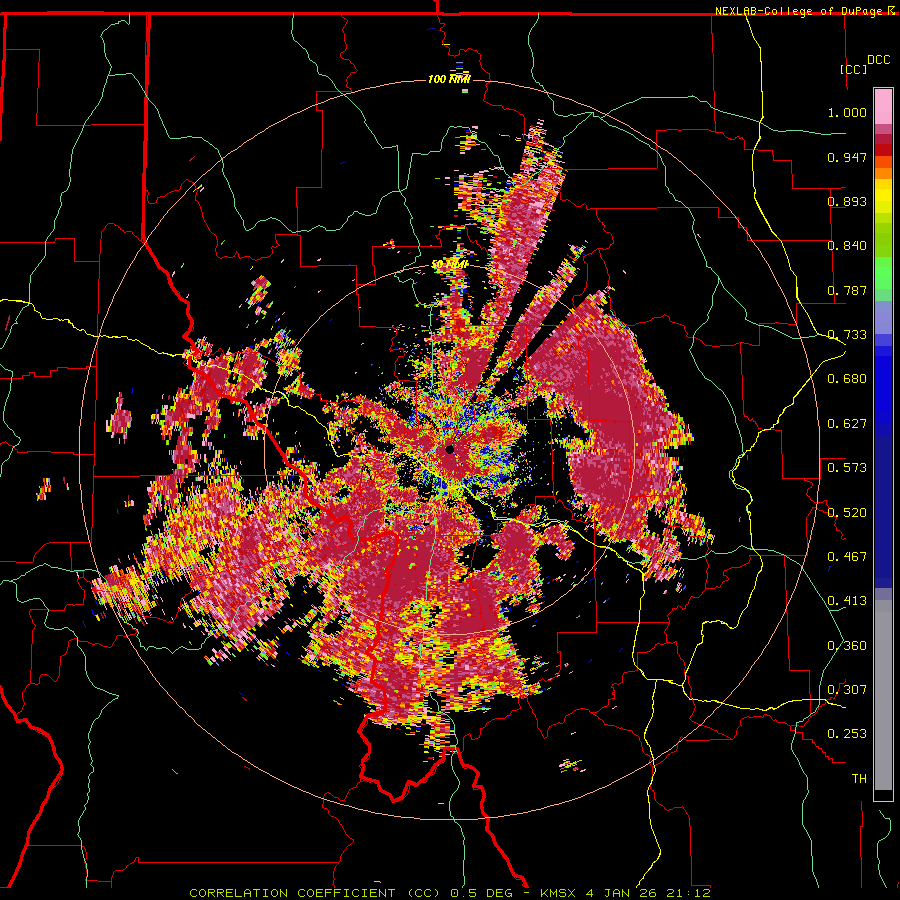Image resolution: width=900 pixels, height=900 pixels.
Task: Click the [CC] label above the legend
Action: pos(853,69)
